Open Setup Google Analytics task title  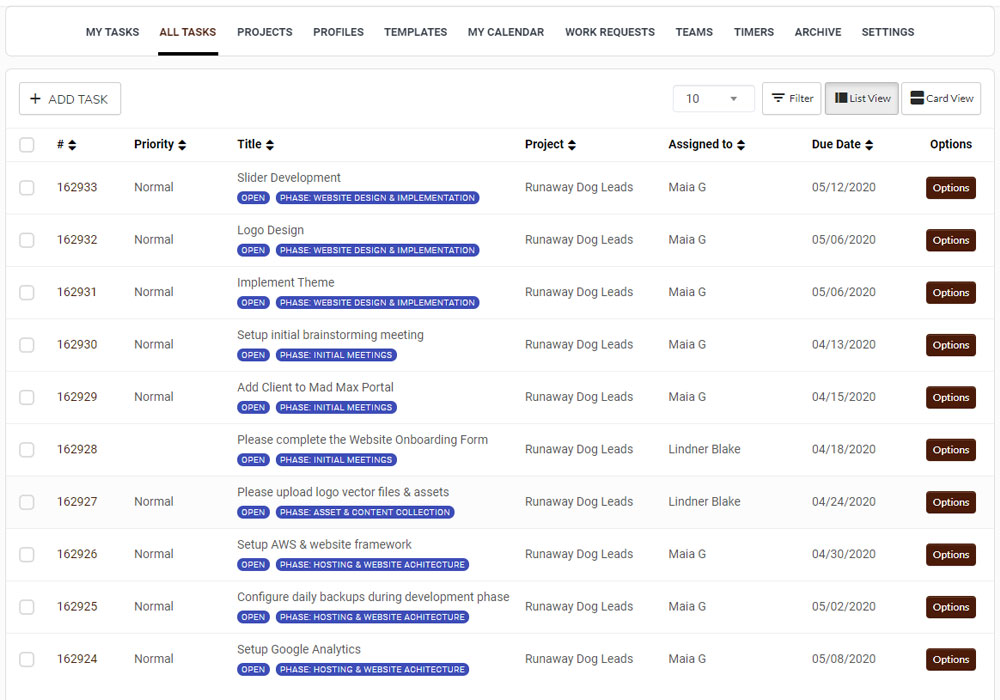click(299, 649)
